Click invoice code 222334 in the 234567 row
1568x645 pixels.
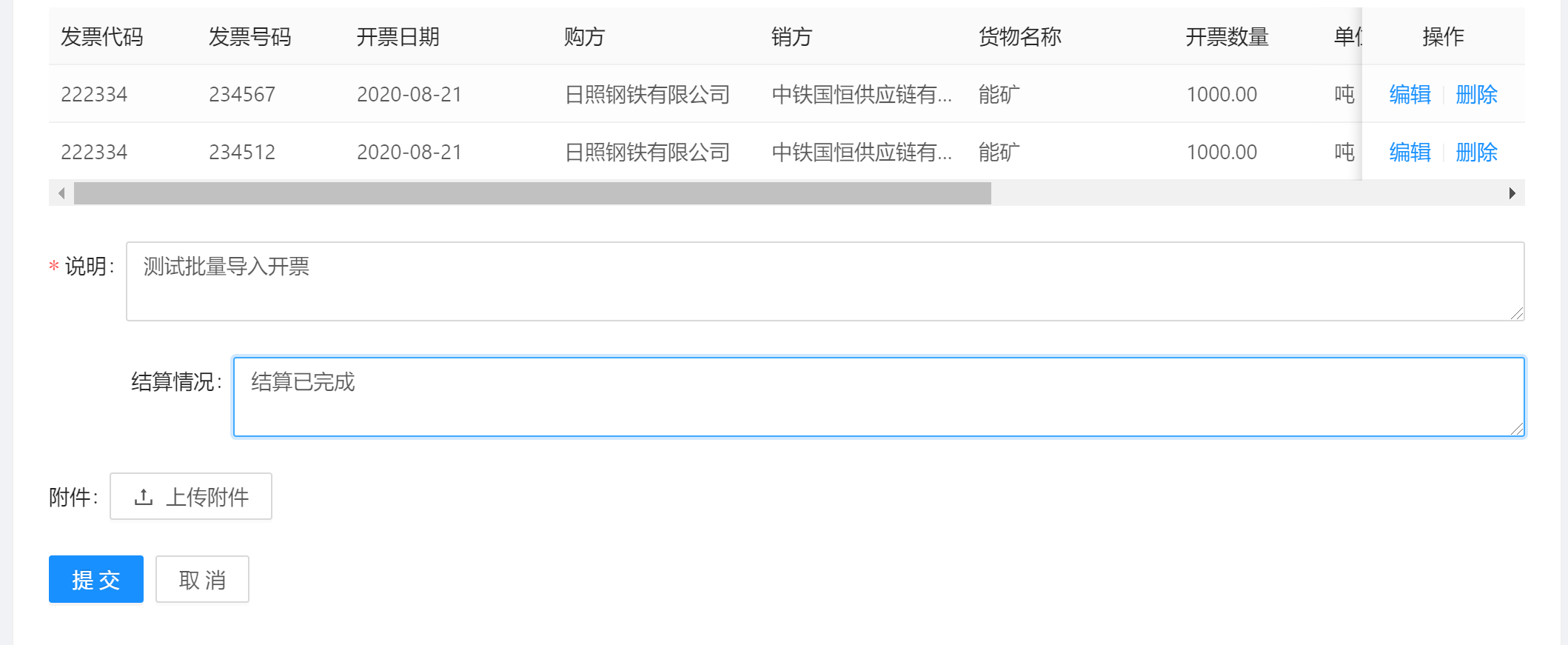pos(94,94)
